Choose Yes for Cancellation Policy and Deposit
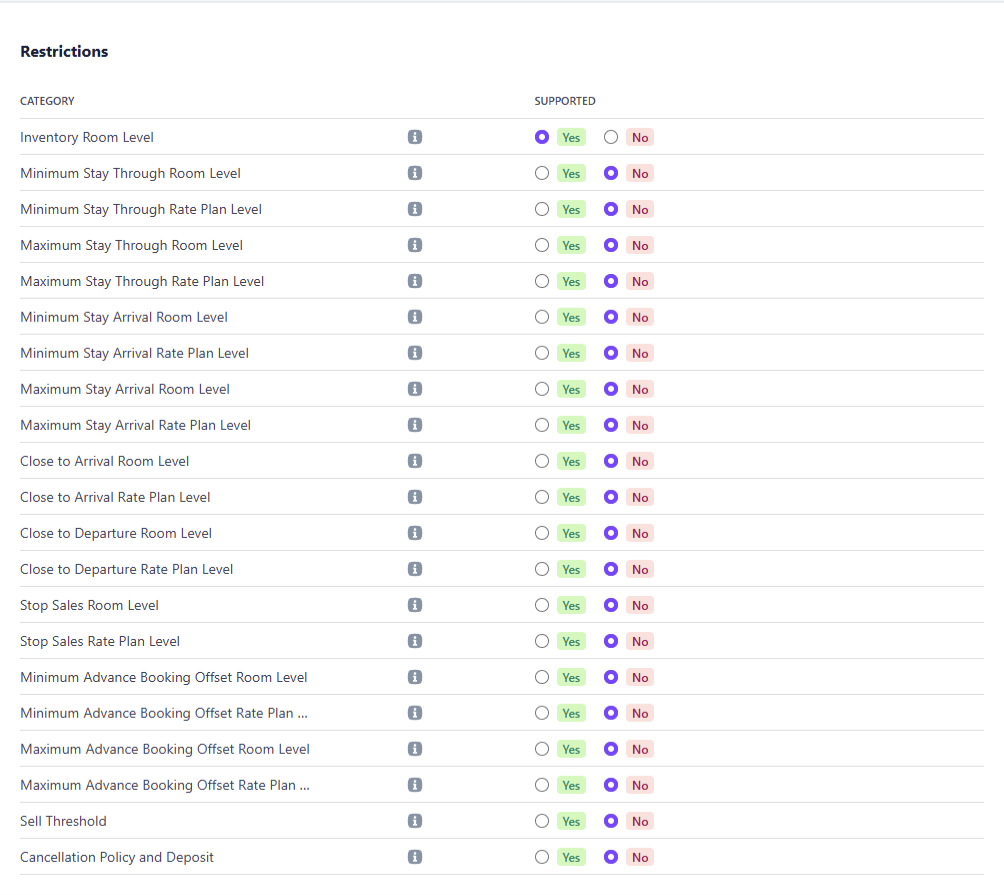 [x=542, y=857]
